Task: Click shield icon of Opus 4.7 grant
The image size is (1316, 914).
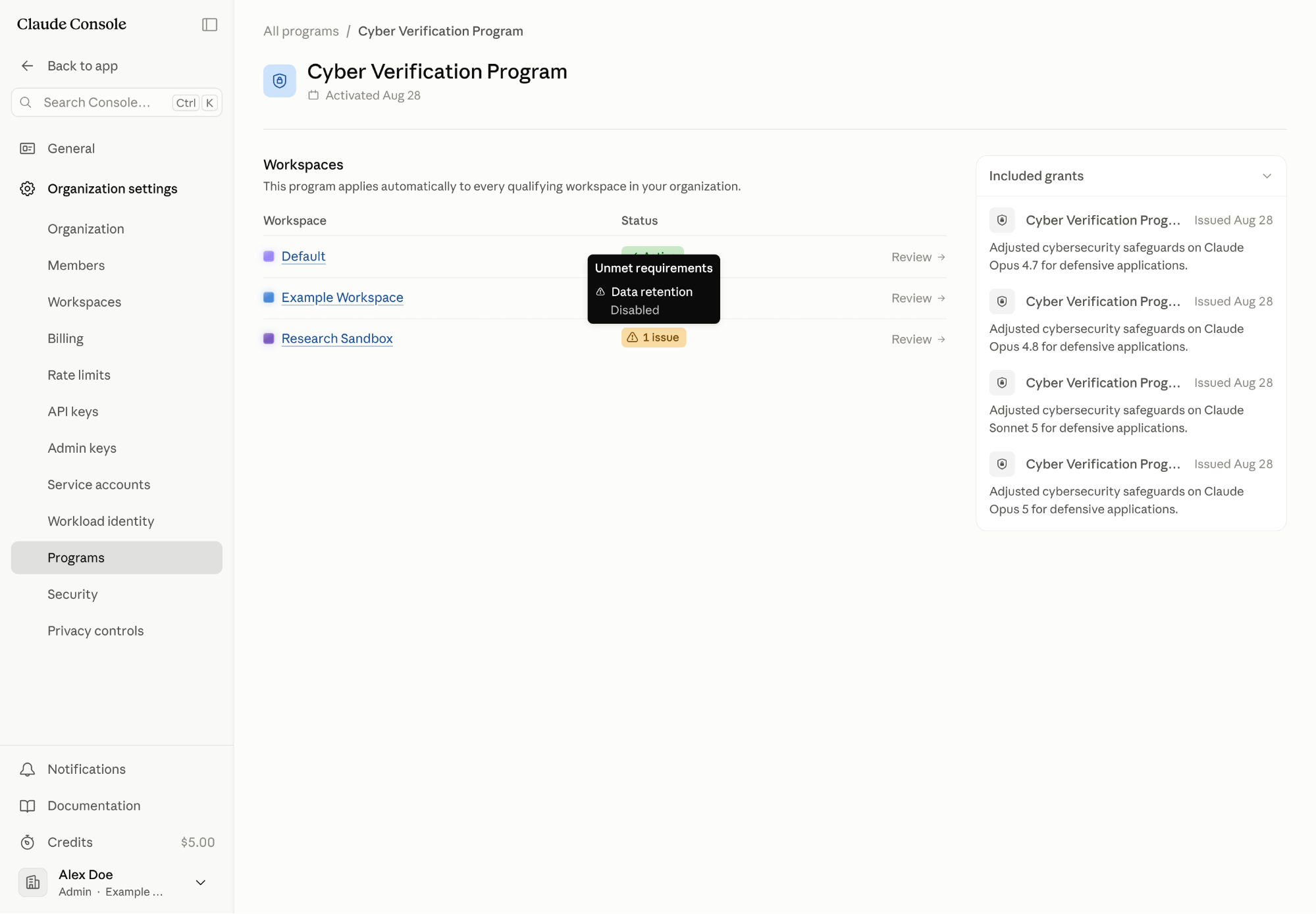Action: click(x=1002, y=220)
